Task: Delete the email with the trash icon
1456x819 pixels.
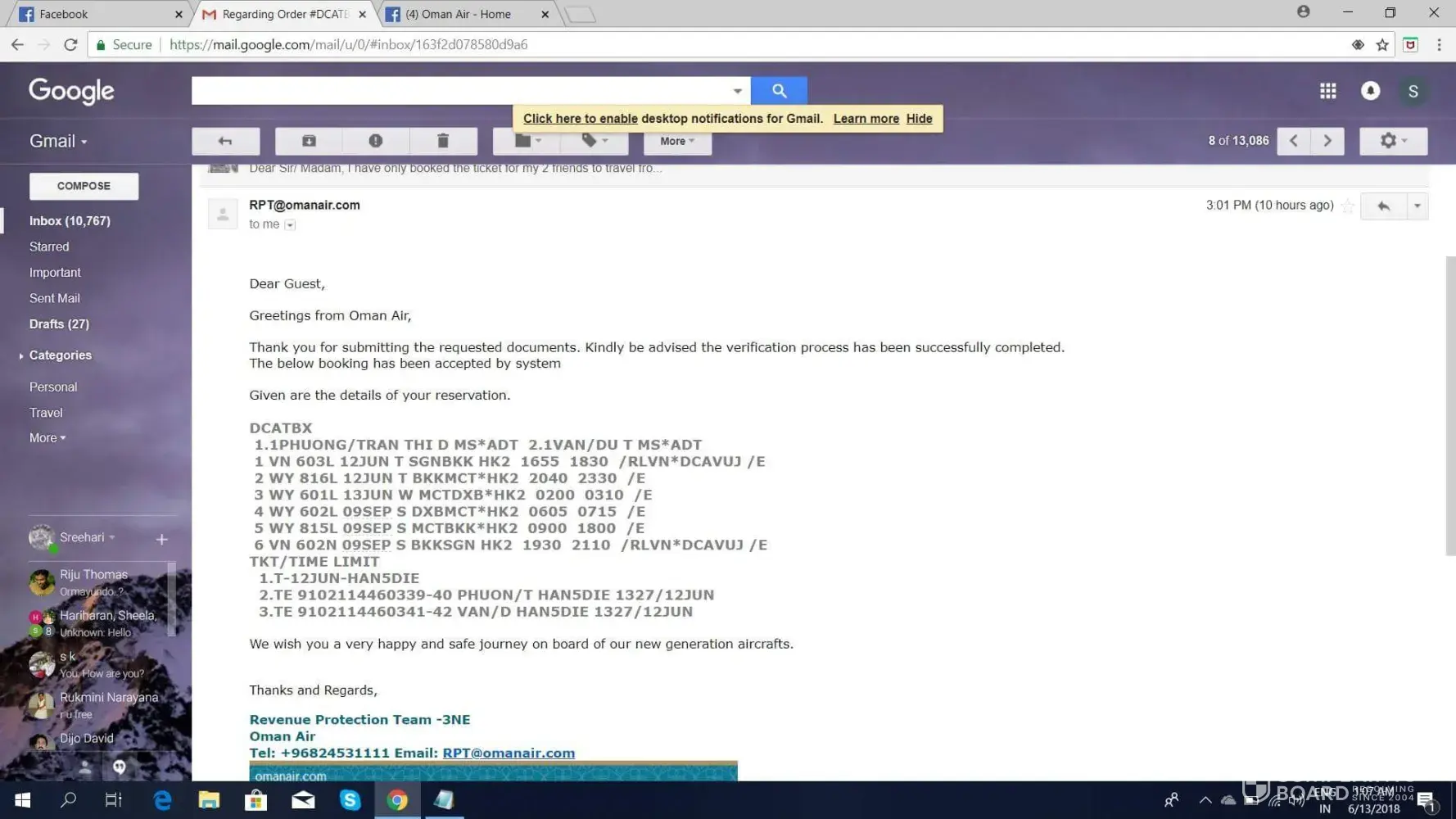Action: pos(443,141)
